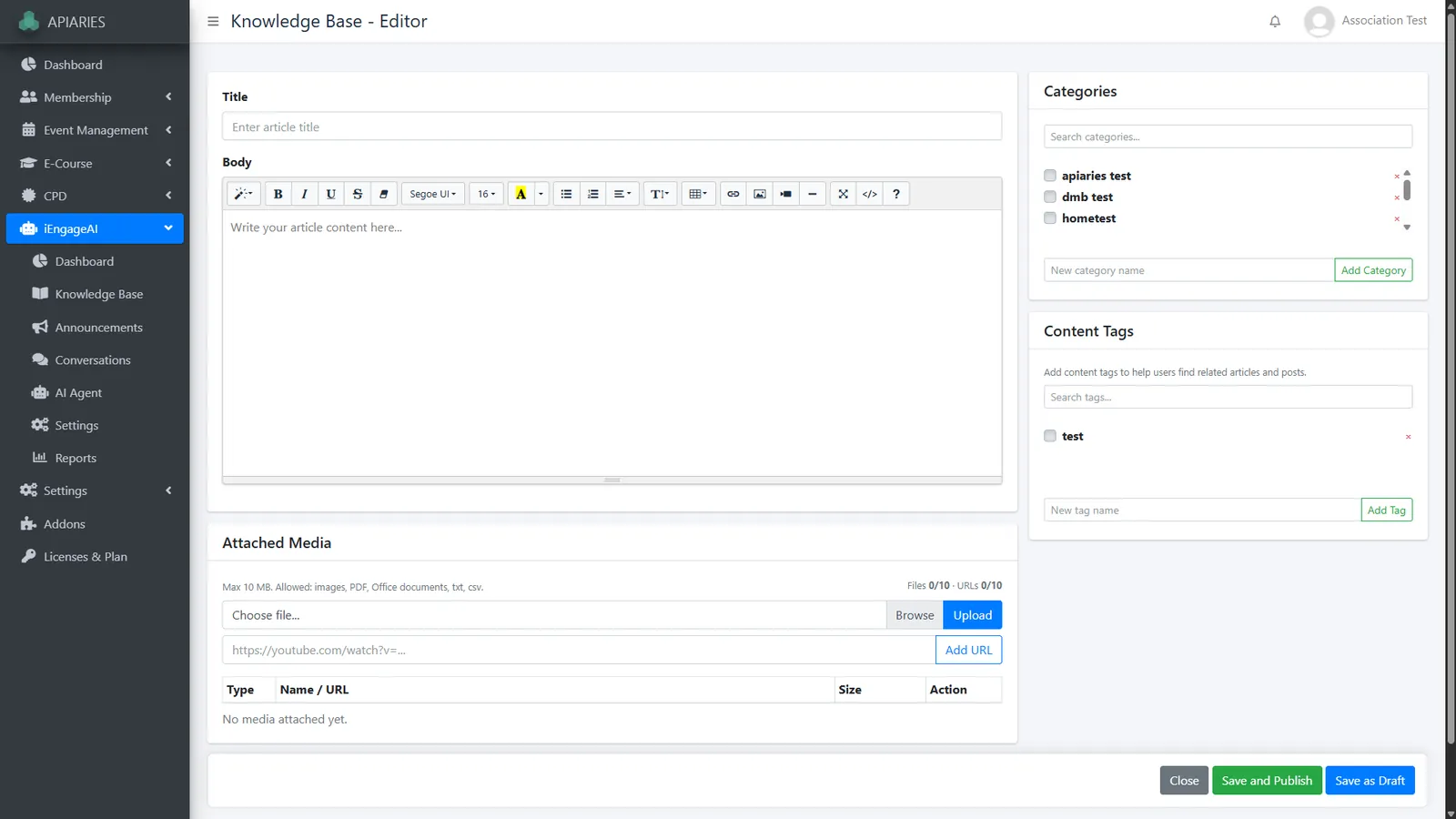Viewport: 1456px width, 819px height.
Task: Click Save as Draft
Action: coord(1370,781)
